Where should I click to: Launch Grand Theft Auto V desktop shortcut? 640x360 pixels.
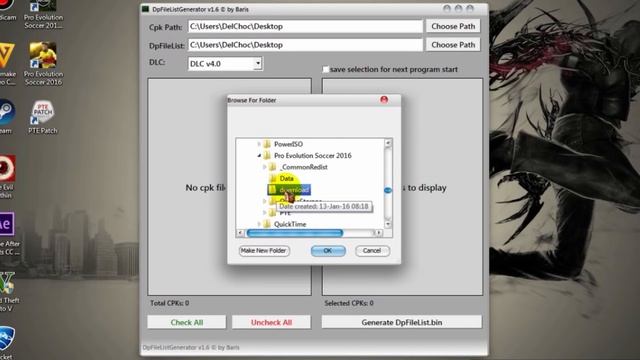(8, 291)
